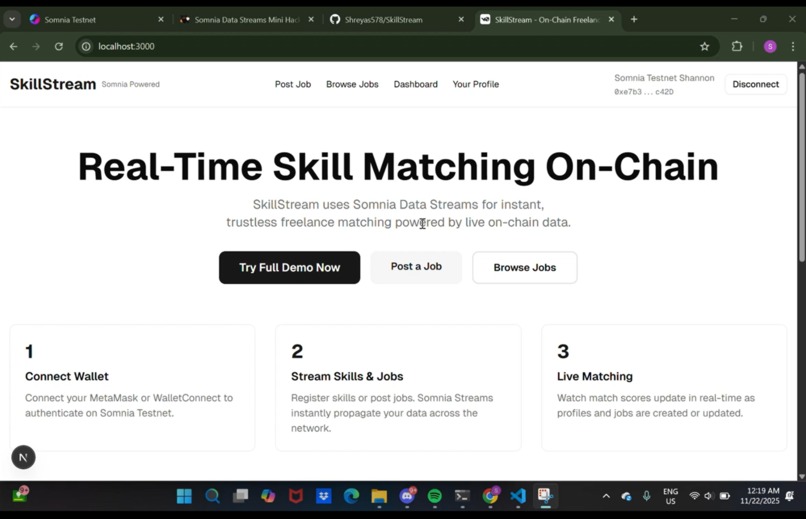The image size is (806, 519).
Task: Open the Next.js dev tools indicator
Action: pos(23,457)
